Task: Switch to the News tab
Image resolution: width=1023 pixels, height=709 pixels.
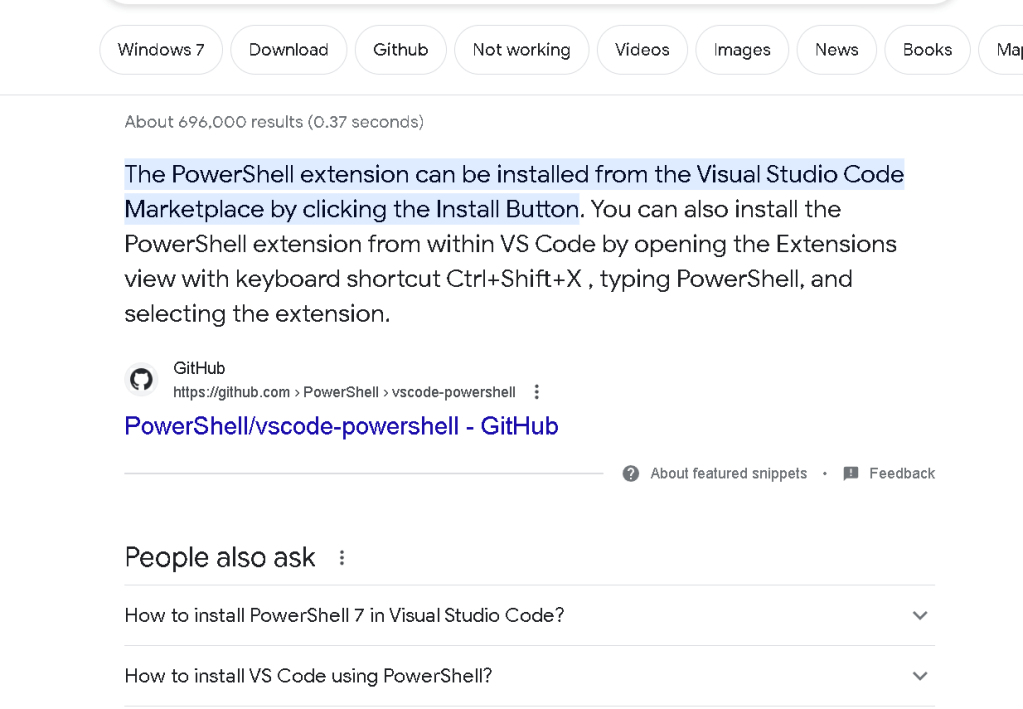Action: coord(836,50)
